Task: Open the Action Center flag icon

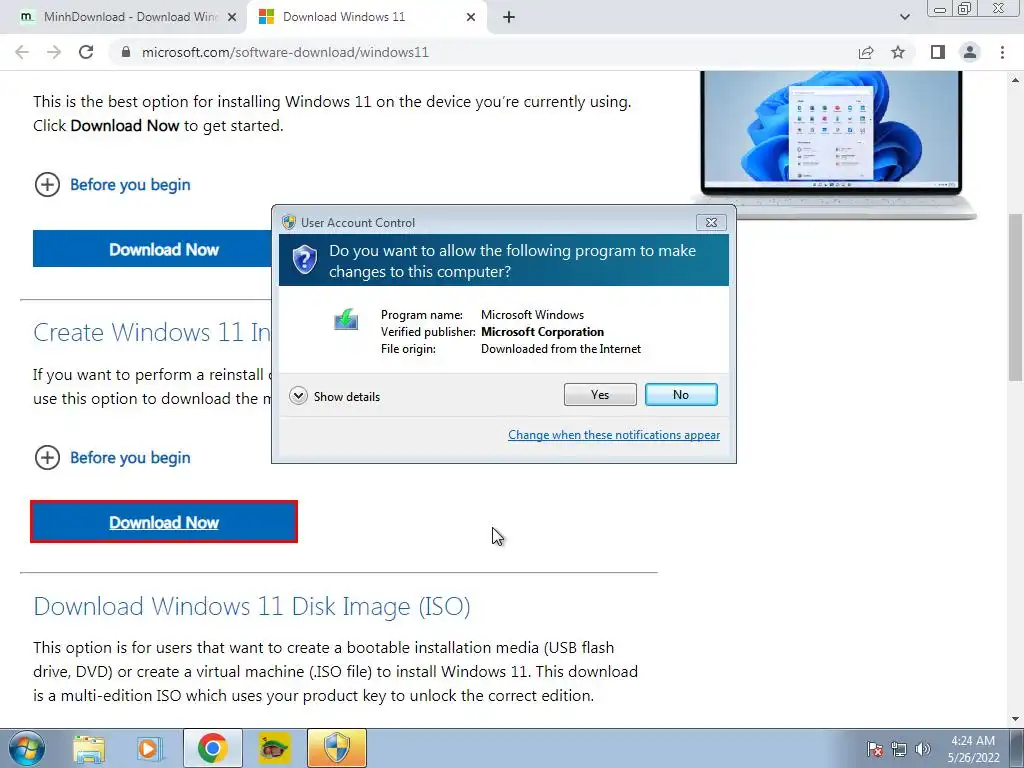Action: pyautogui.click(x=875, y=748)
